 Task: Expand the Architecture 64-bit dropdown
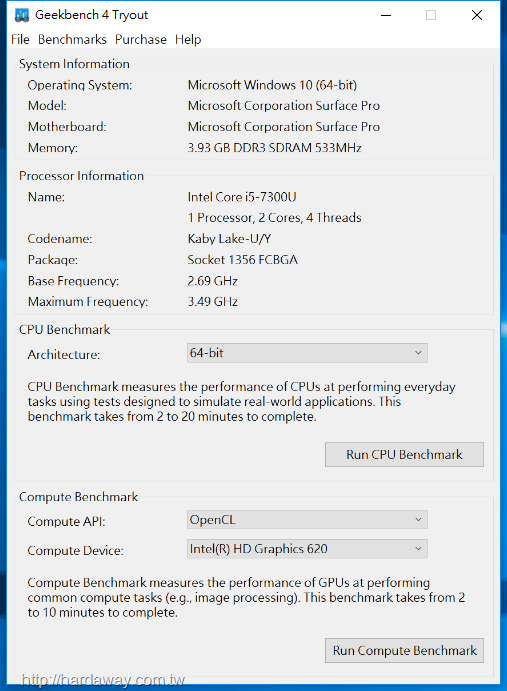pyautogui.click(x=307, y=353)
